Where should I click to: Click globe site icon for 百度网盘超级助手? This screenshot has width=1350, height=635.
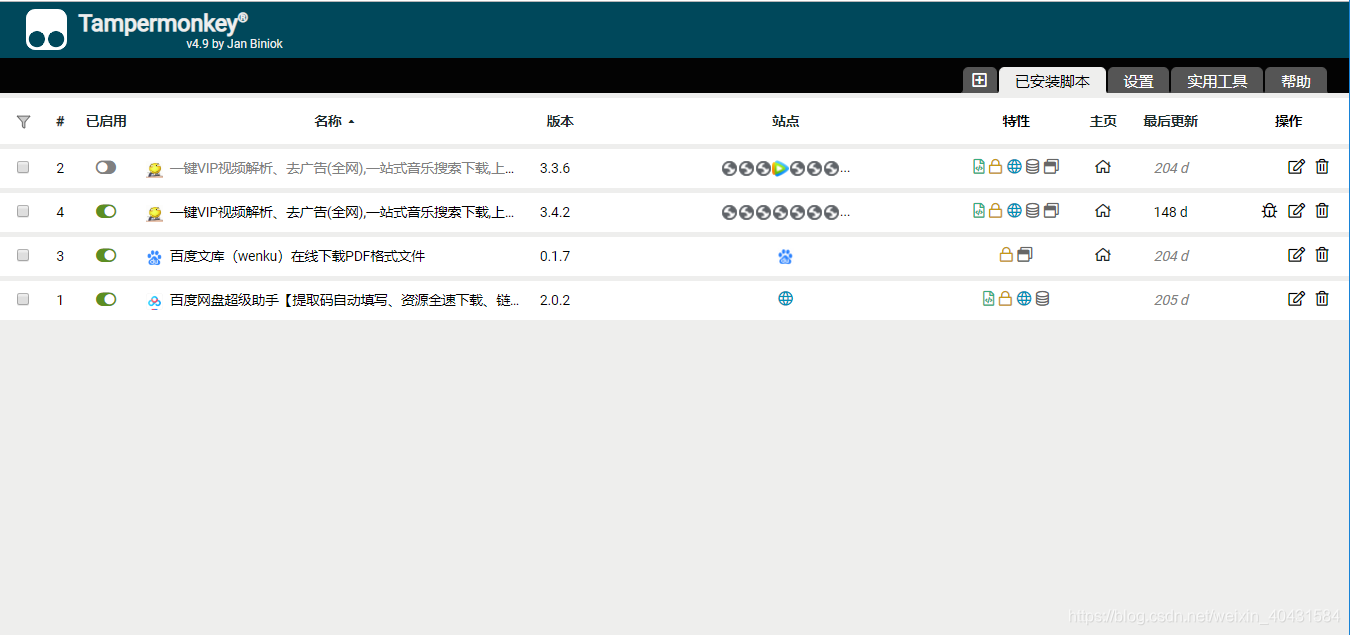click(x=785, y=298)
